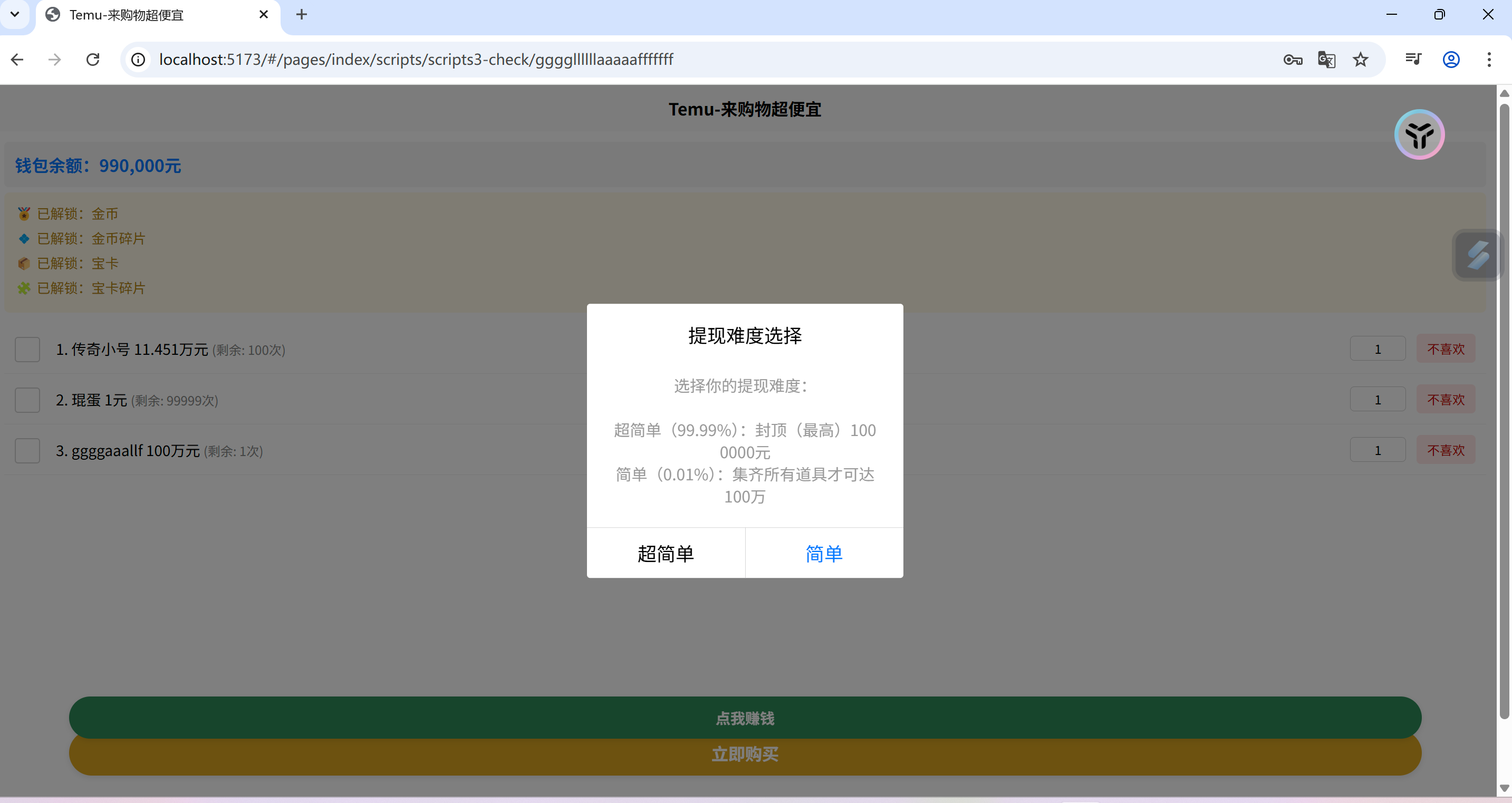
Task: Click quantity field for 传奇小号
Action: tap(1377, 349)
